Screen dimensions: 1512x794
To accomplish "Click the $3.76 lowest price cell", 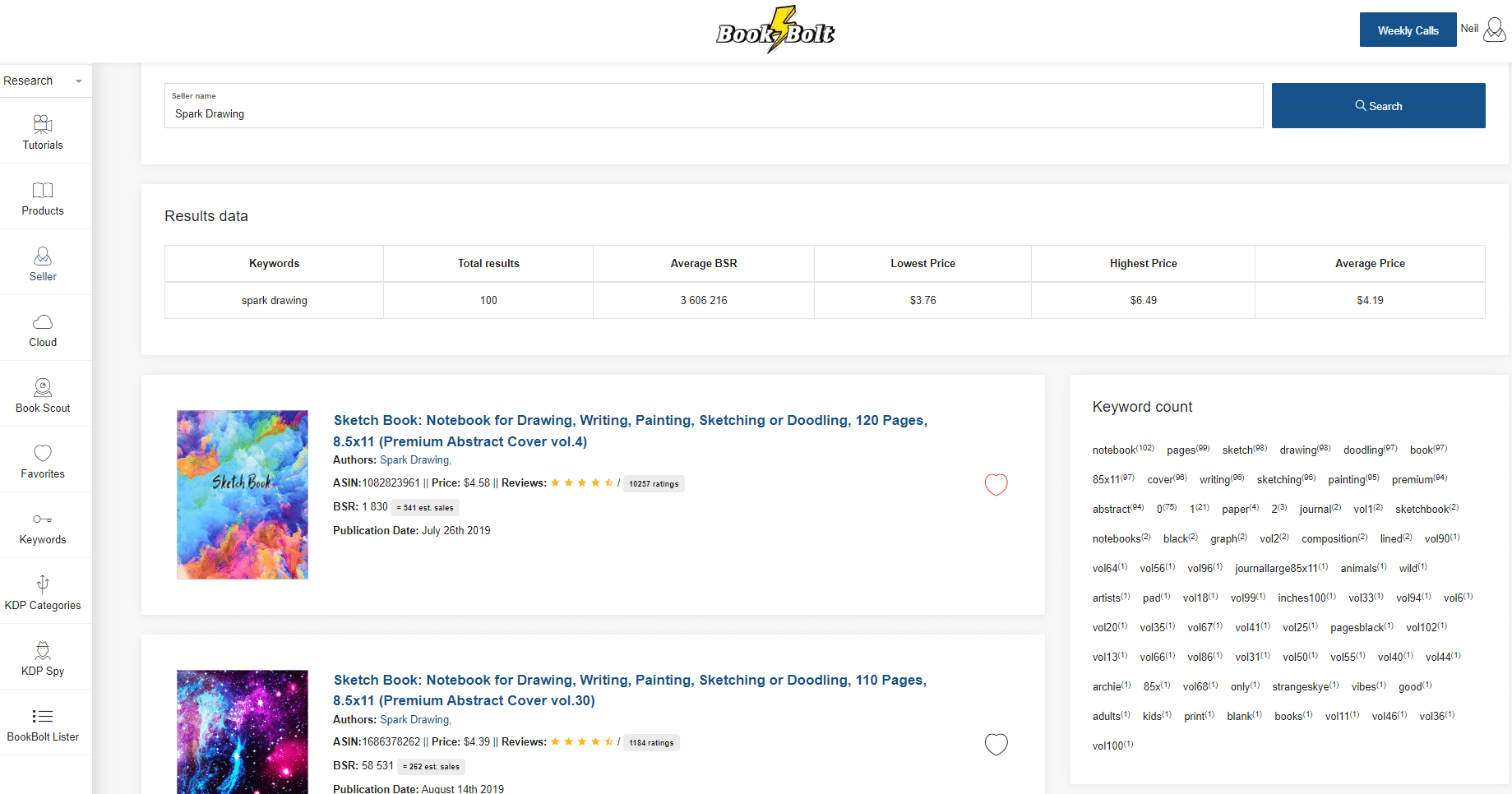I will point(922,301).
